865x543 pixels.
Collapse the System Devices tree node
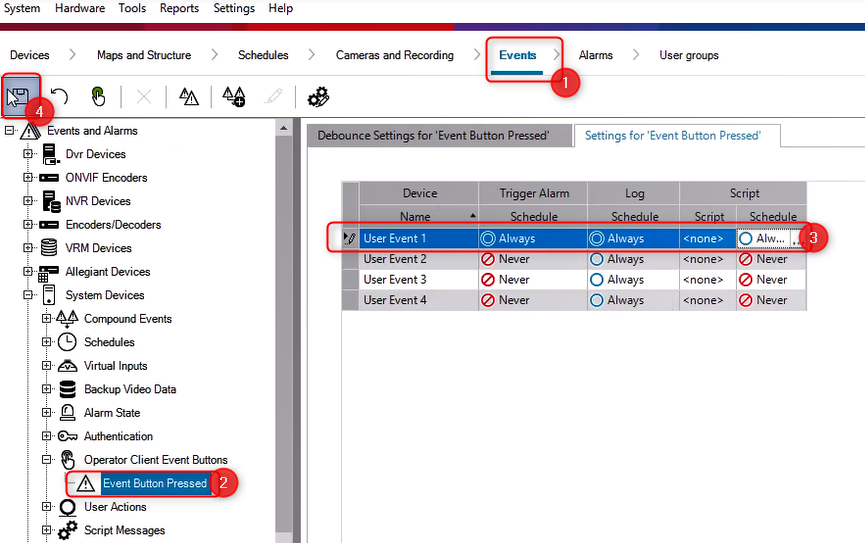pyautogui.click(x=28, y=295)
